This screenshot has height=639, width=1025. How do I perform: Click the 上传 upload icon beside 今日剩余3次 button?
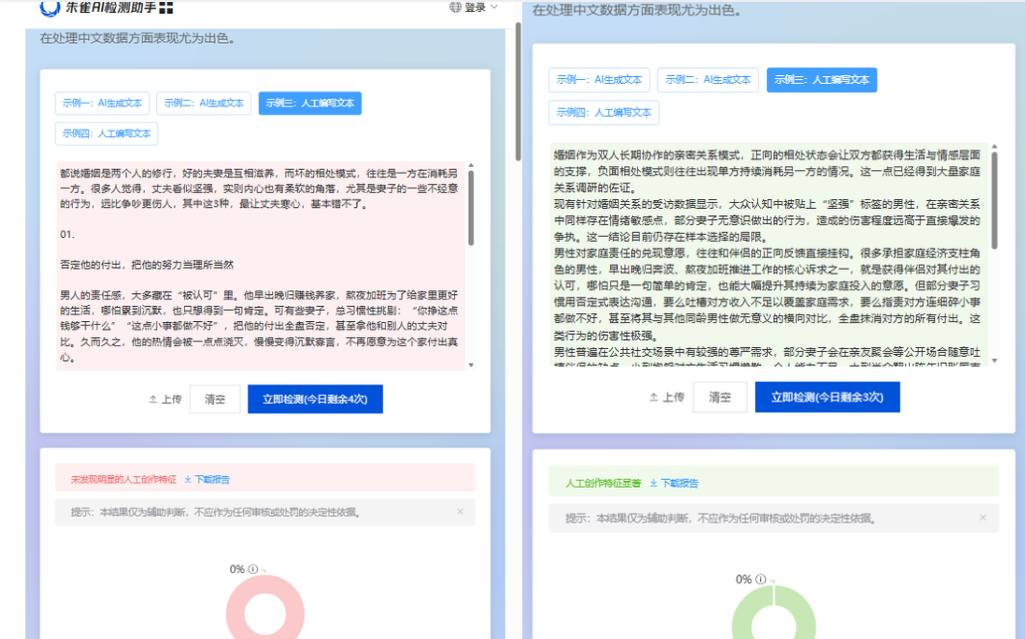(654, 397)
